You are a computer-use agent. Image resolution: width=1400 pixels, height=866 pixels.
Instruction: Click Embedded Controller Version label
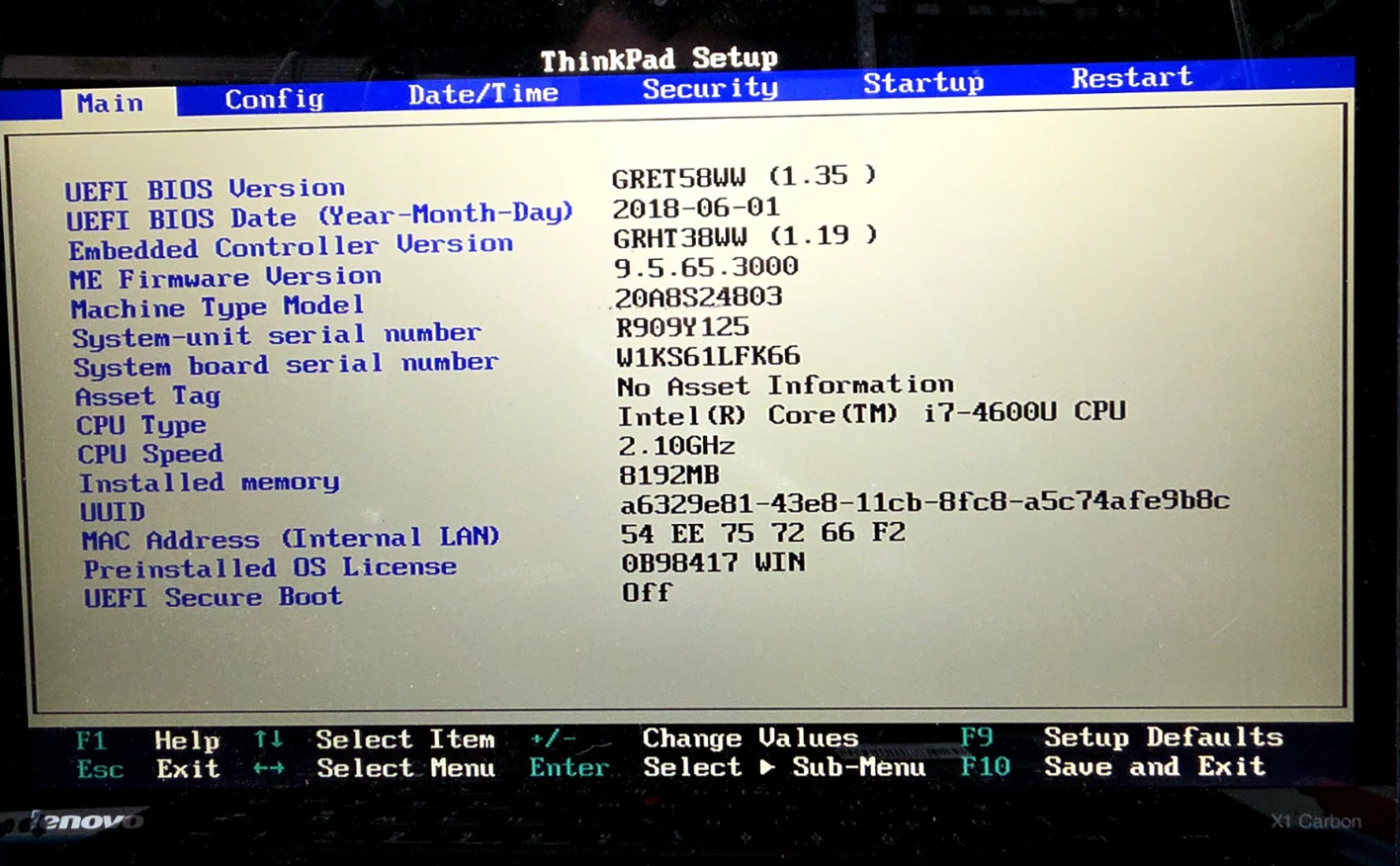point(290,247)
